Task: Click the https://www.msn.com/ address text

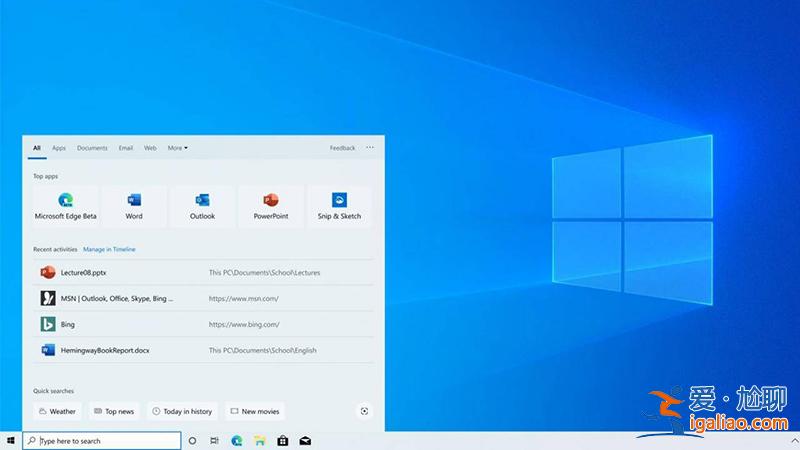Action: pyautogui.click(x=243, y=298)
